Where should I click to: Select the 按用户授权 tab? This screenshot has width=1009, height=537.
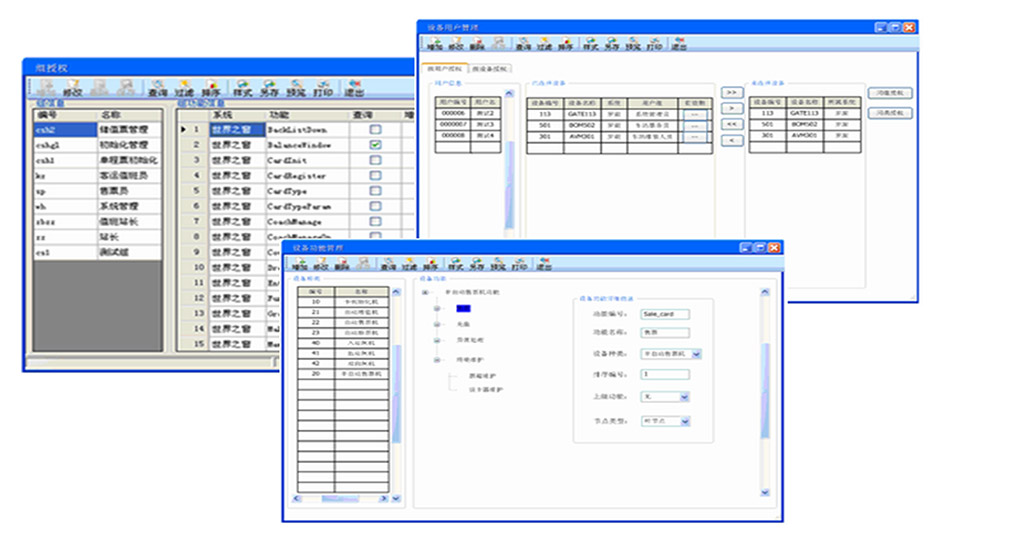pyautogui.click(x=445, y=69)
